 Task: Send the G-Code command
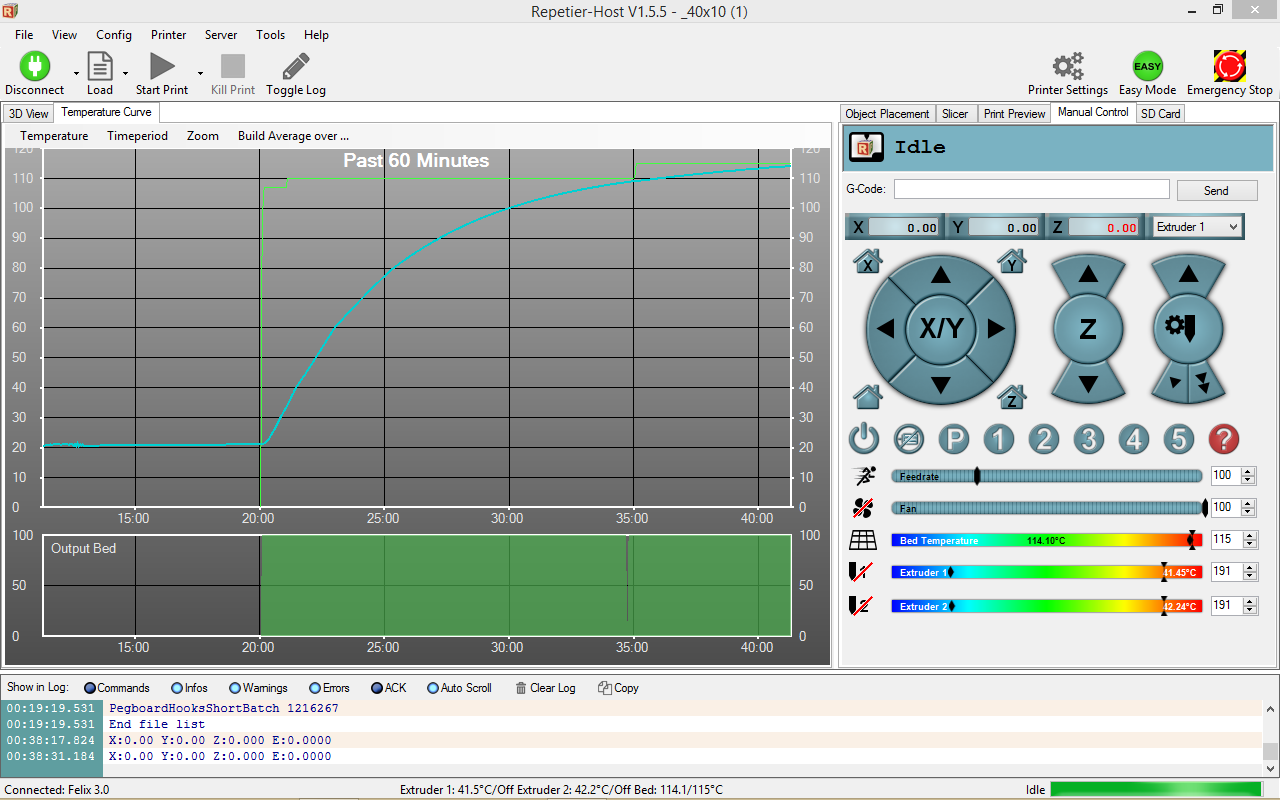[1216, 190]
